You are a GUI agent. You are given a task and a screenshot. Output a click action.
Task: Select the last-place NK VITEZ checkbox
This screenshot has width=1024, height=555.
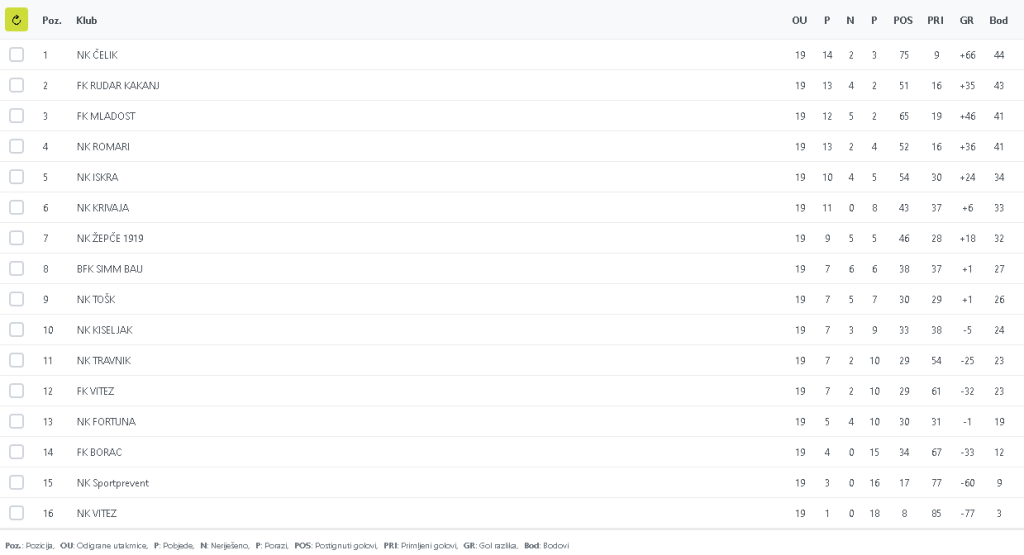coord(16,513)
